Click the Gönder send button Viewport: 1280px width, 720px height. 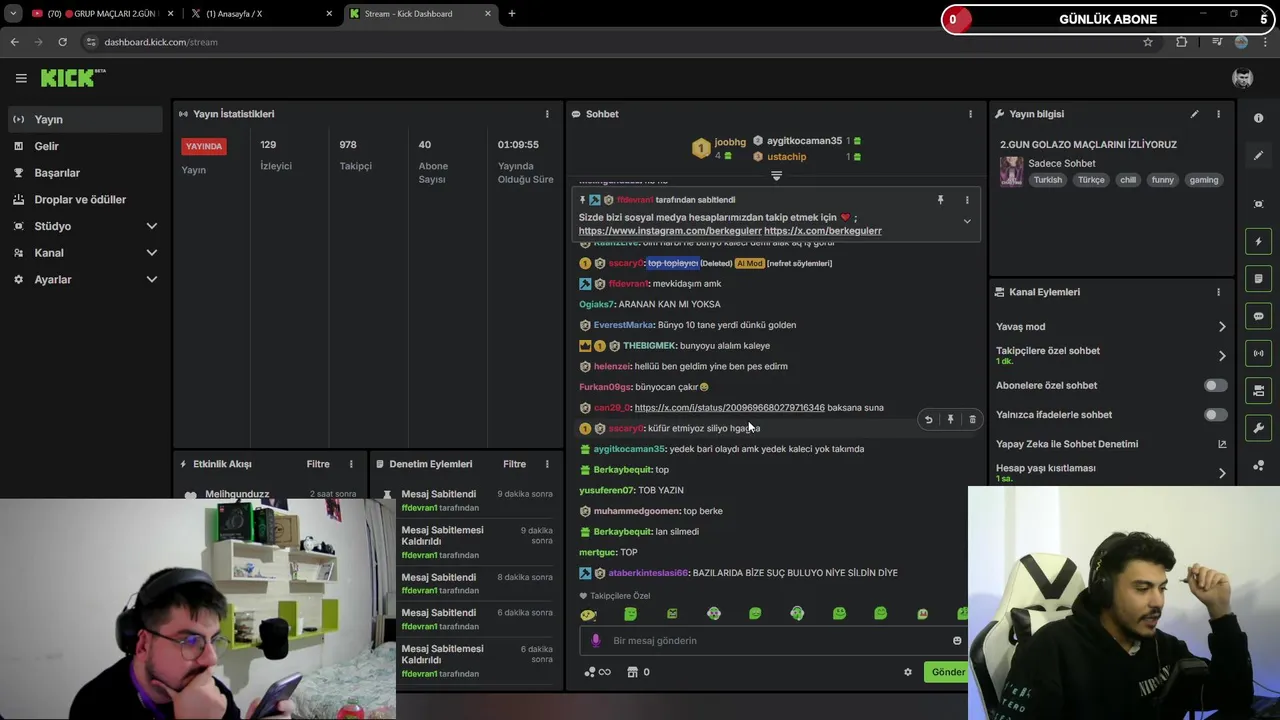click(948, 672)
